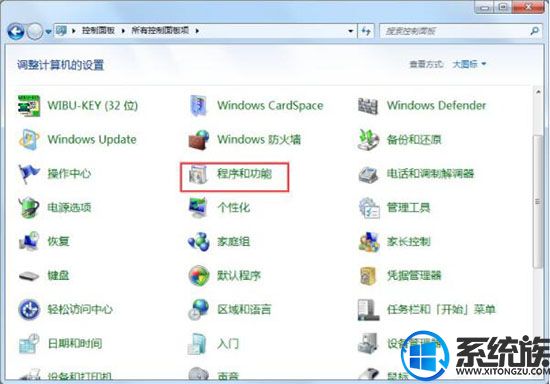550x384 pixels.
Task: Open the 电源选项 power icon
Action: (29, 207)
